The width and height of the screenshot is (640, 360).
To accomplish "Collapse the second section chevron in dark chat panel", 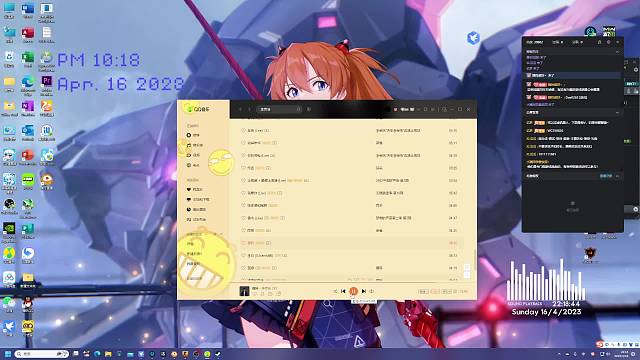I will pyautogui.click(x=617, y=112).
